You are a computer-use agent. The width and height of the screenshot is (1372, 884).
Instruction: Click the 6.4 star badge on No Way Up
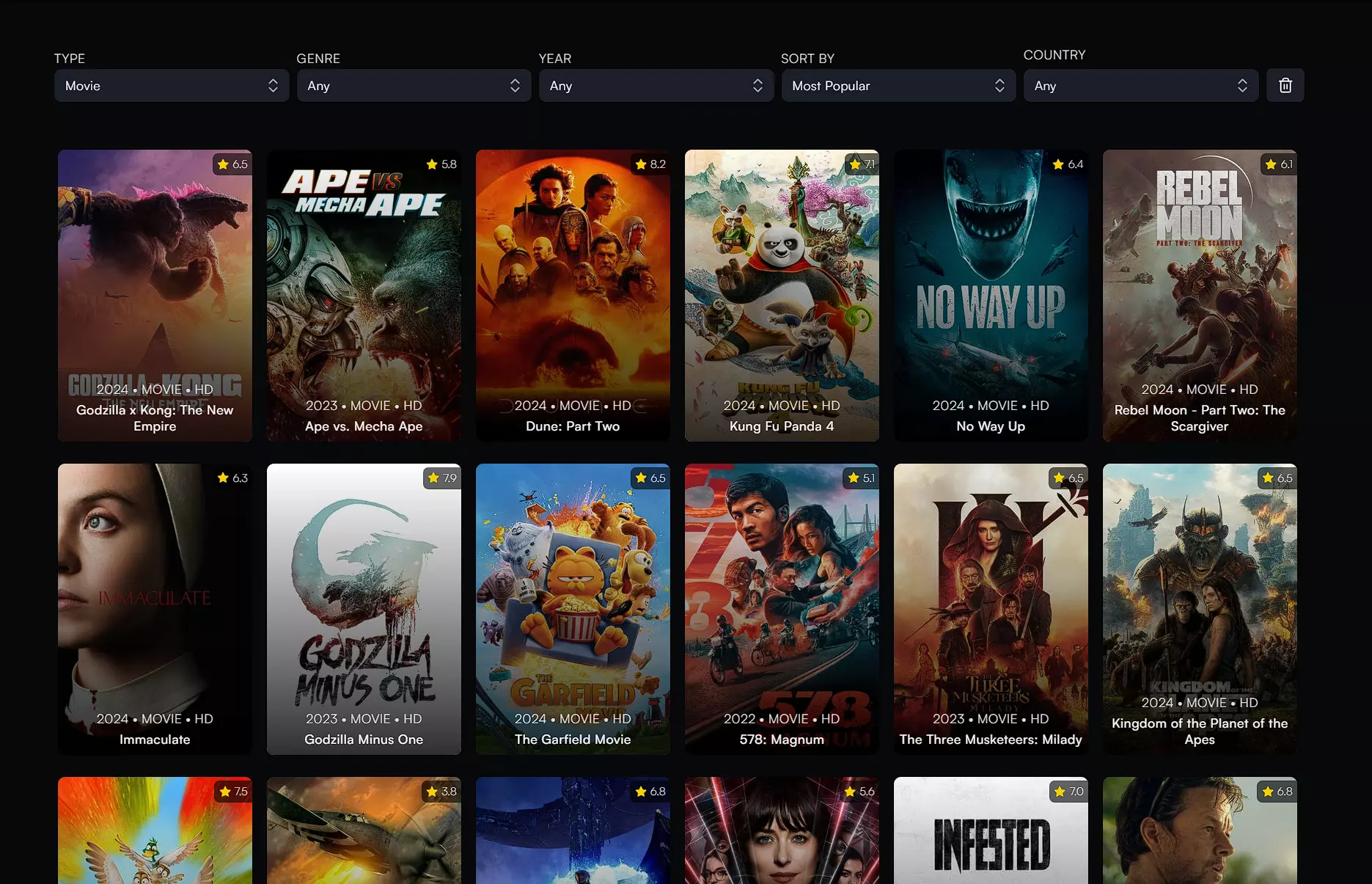(x=1068, y=164)
